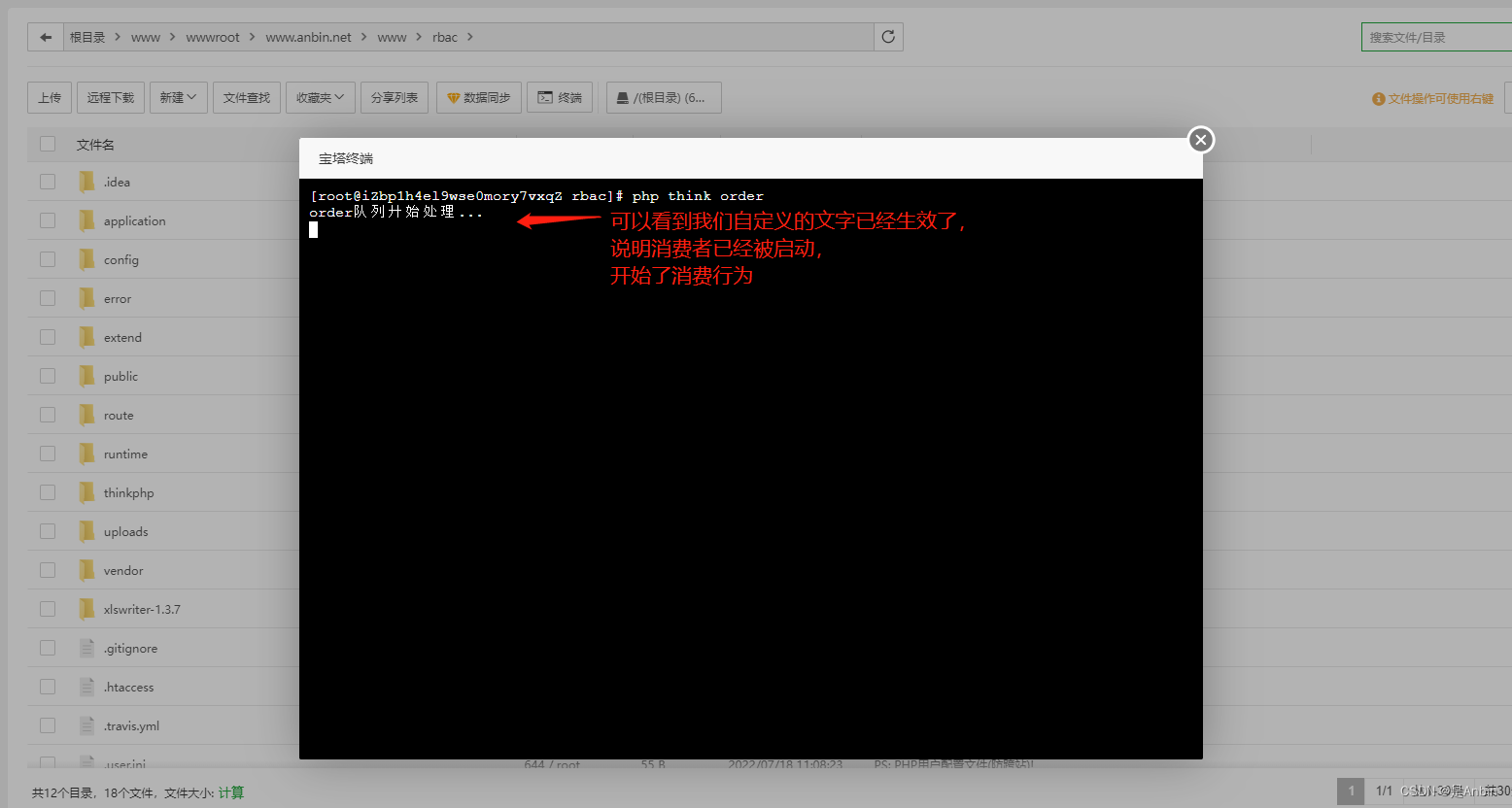Check the uploads folder row checkbox
Screen dimensions: 1512x808
tap(47, 531)
